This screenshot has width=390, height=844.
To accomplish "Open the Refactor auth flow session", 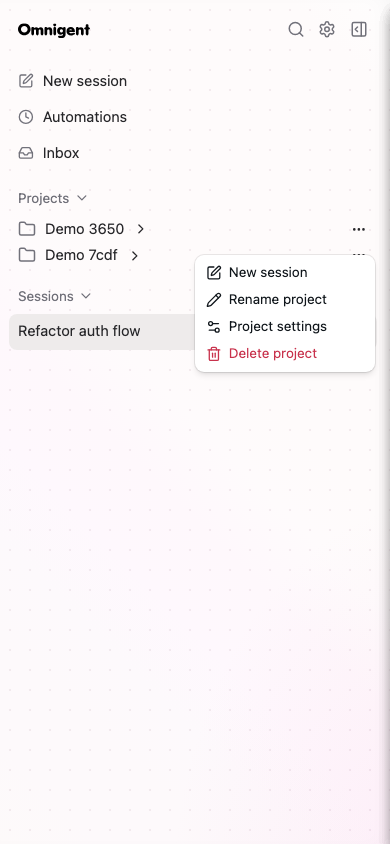I will [102, 332].
